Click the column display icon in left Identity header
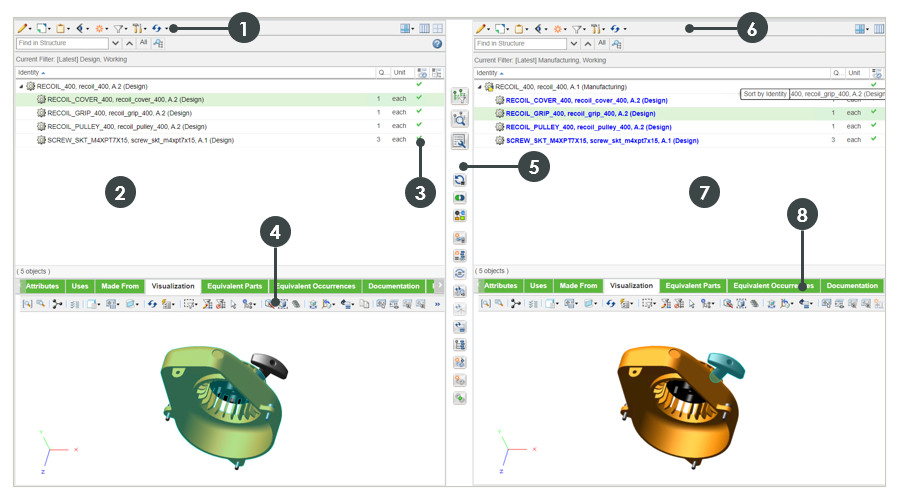This screenshot has height=502, width=905. point(422,73)
